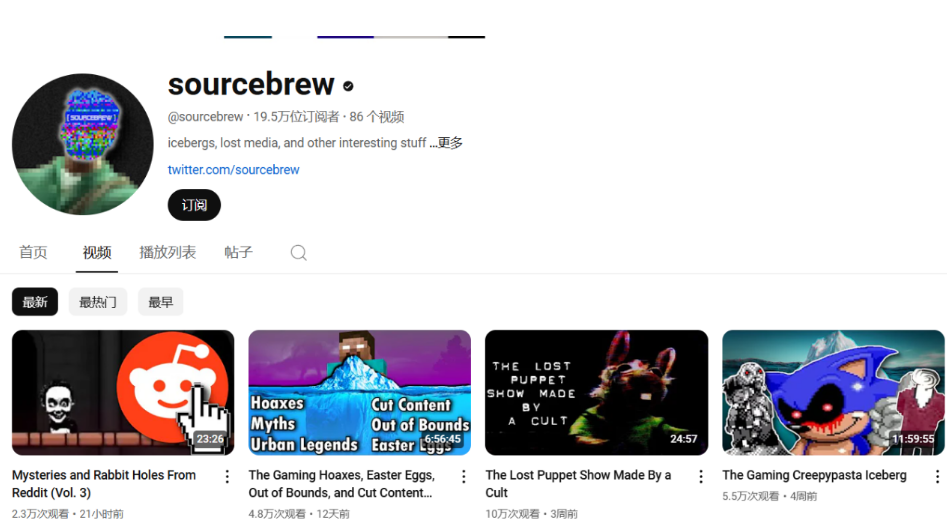This screenshot has width=947, height=522.
Task: Play the Reddit mysteries video thumbnail
Action: pos(123,393)
